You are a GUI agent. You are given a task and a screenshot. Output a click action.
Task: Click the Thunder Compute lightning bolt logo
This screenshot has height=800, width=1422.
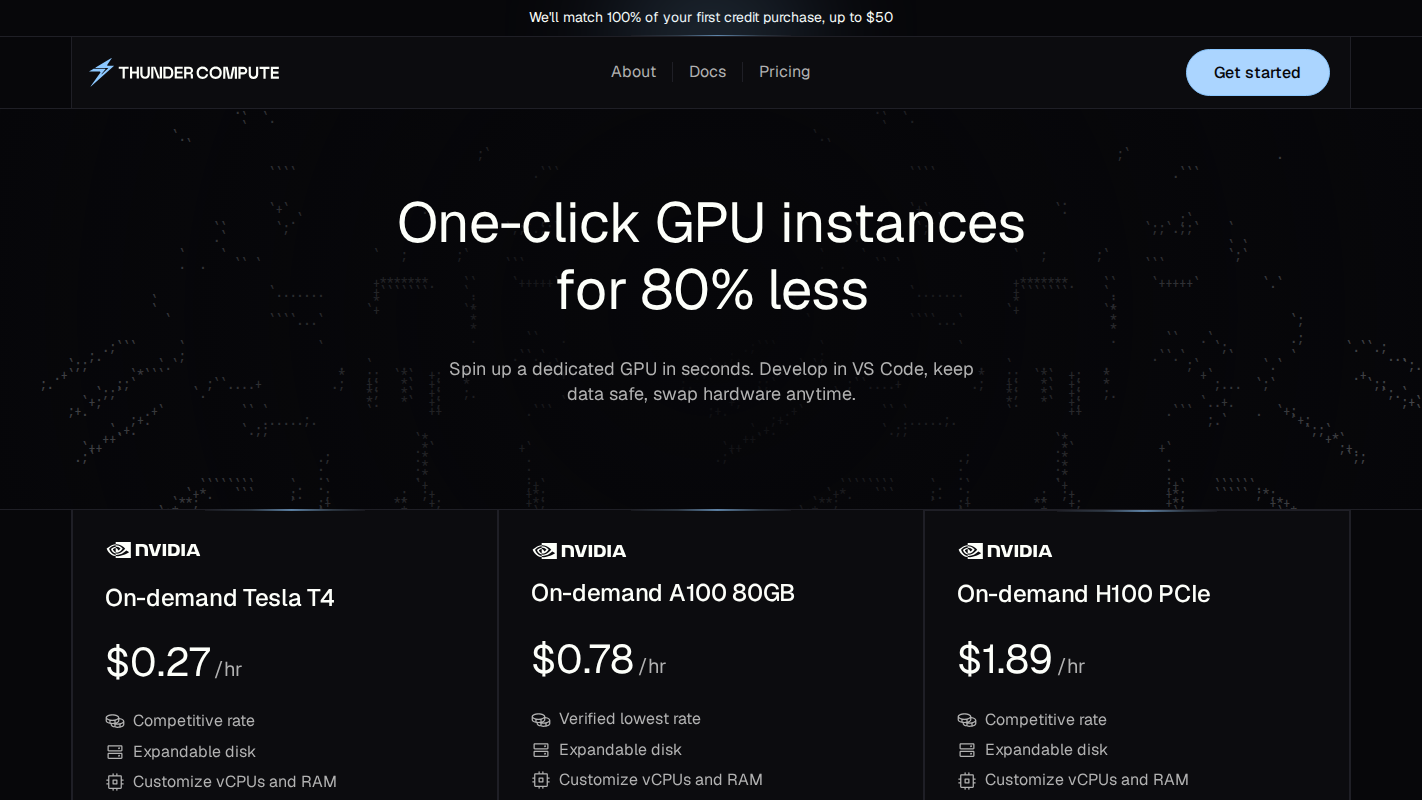coord(100,71)
